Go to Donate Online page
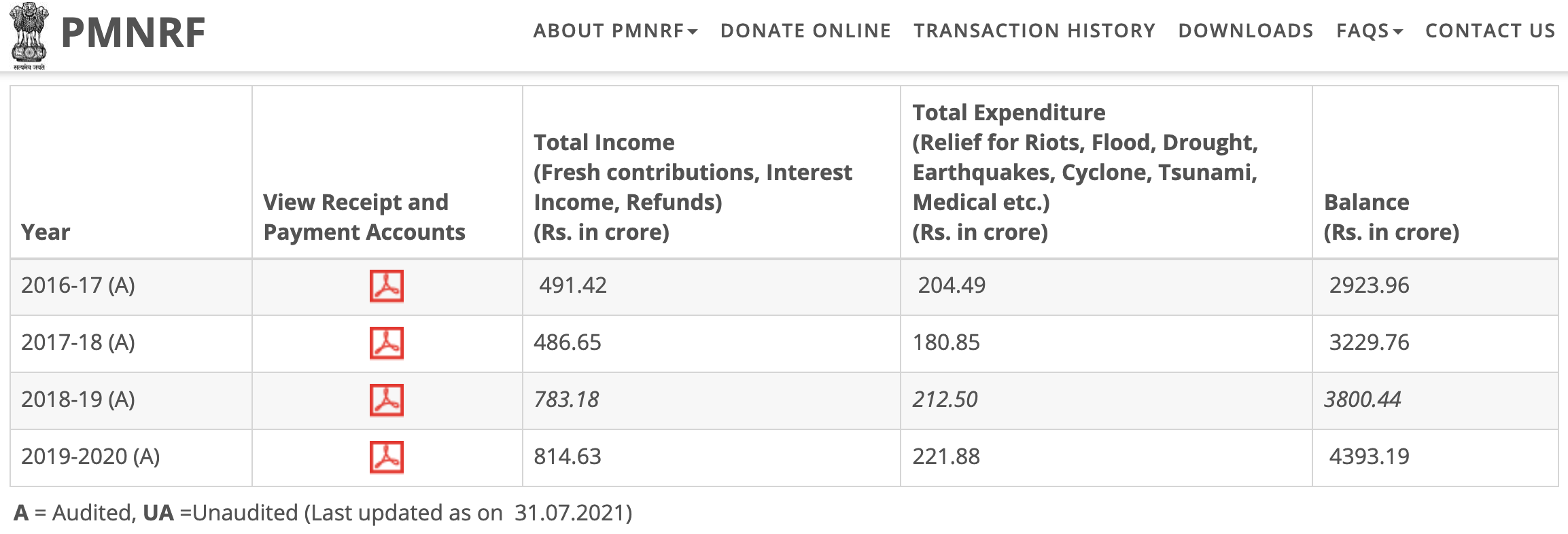1568x534 pixels. point(805,31)
